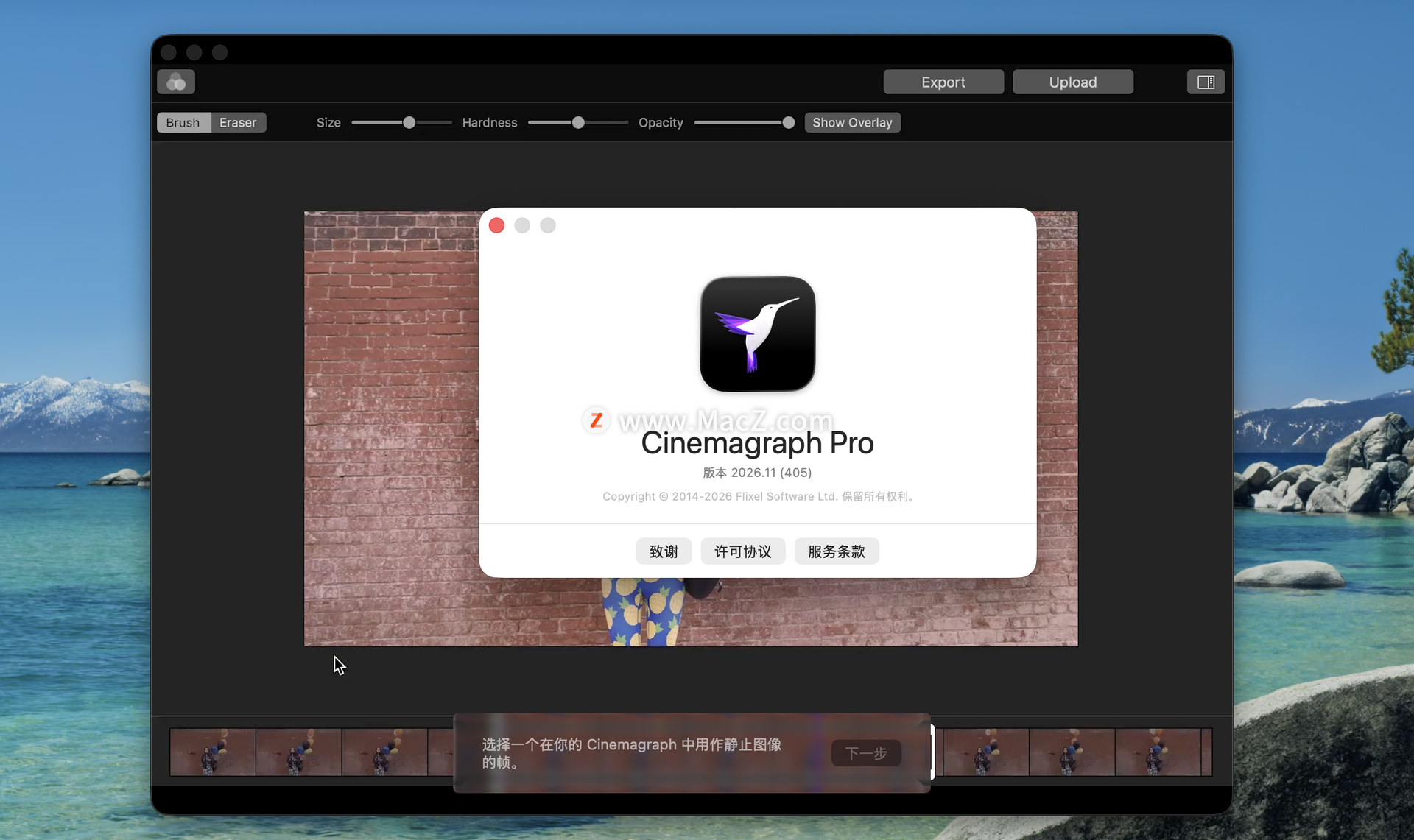
Task: Click the Upload button
Action: (x=1072, y=82)
